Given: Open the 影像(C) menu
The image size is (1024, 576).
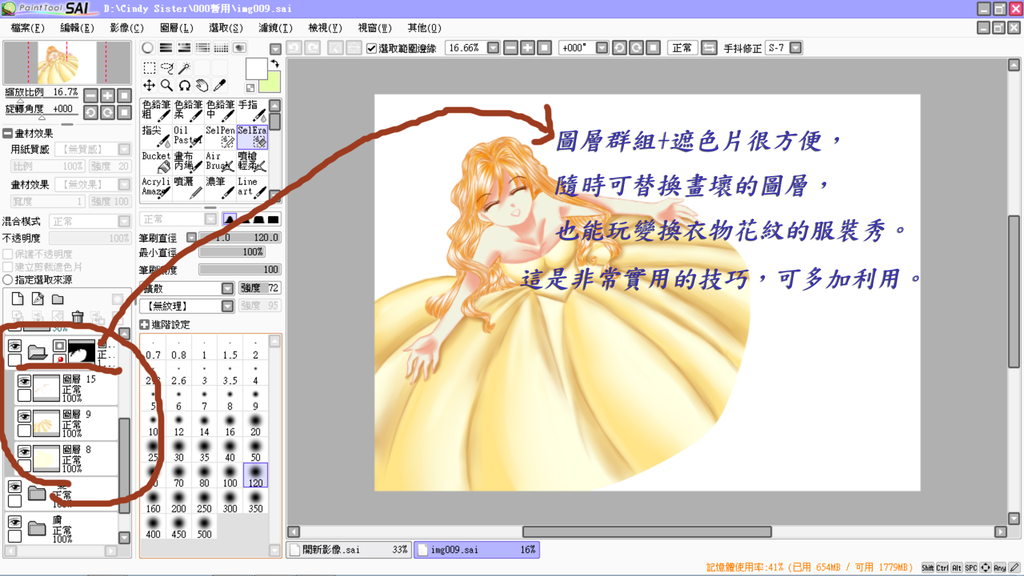Looking at the screenshot, I should coord(127,28).
